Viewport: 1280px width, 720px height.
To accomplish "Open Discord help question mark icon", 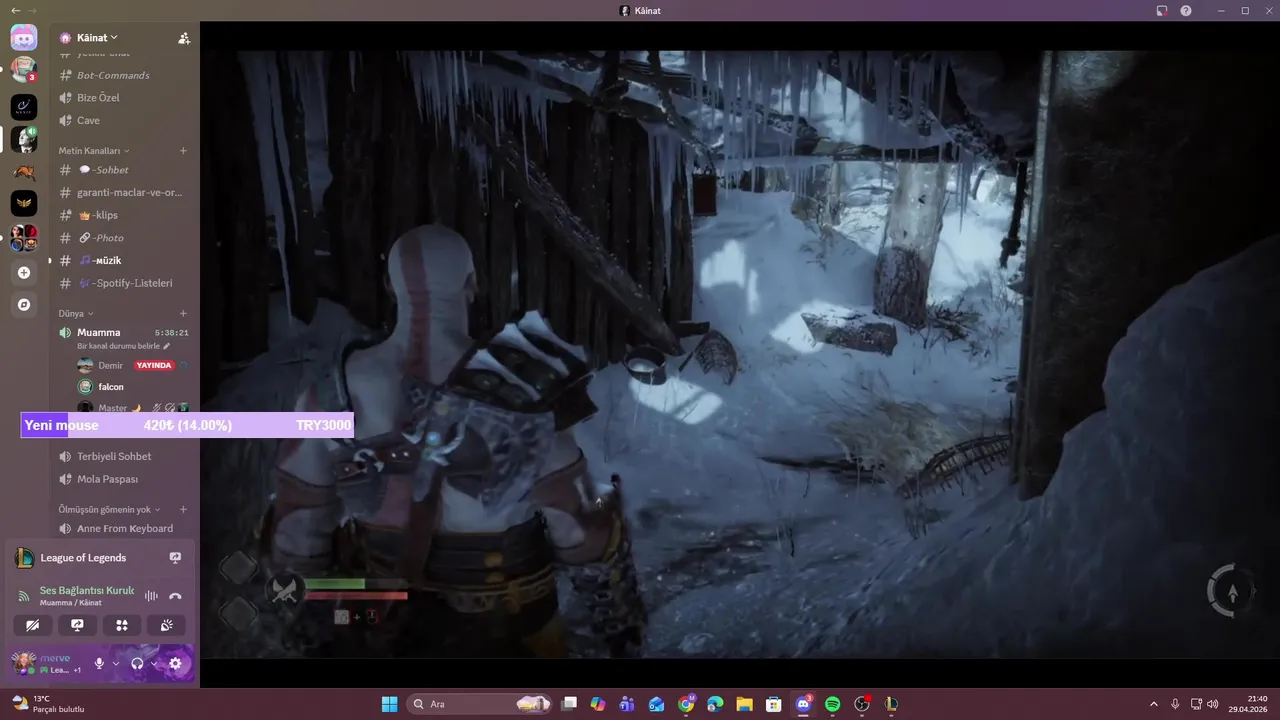I will click(x=1186, y=10).
